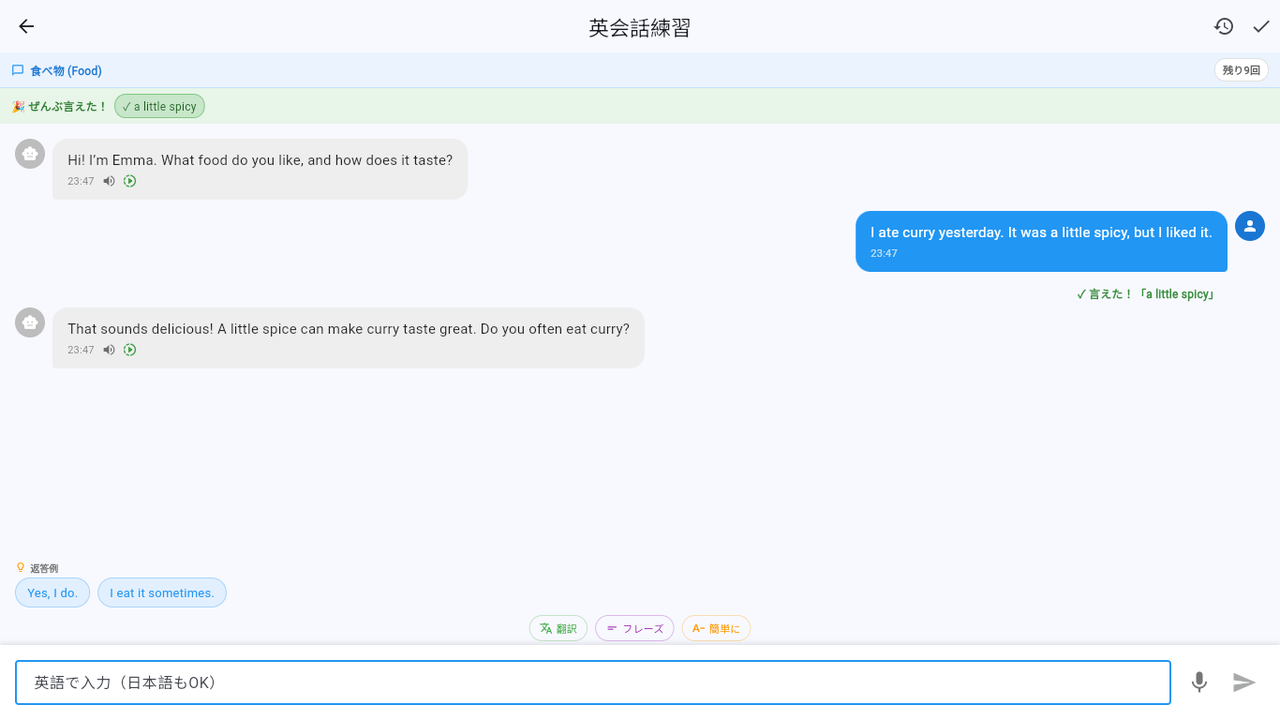
Task: Click the robot avatar beside 'That sounds delicious'
Action: [x=30, y=322]
